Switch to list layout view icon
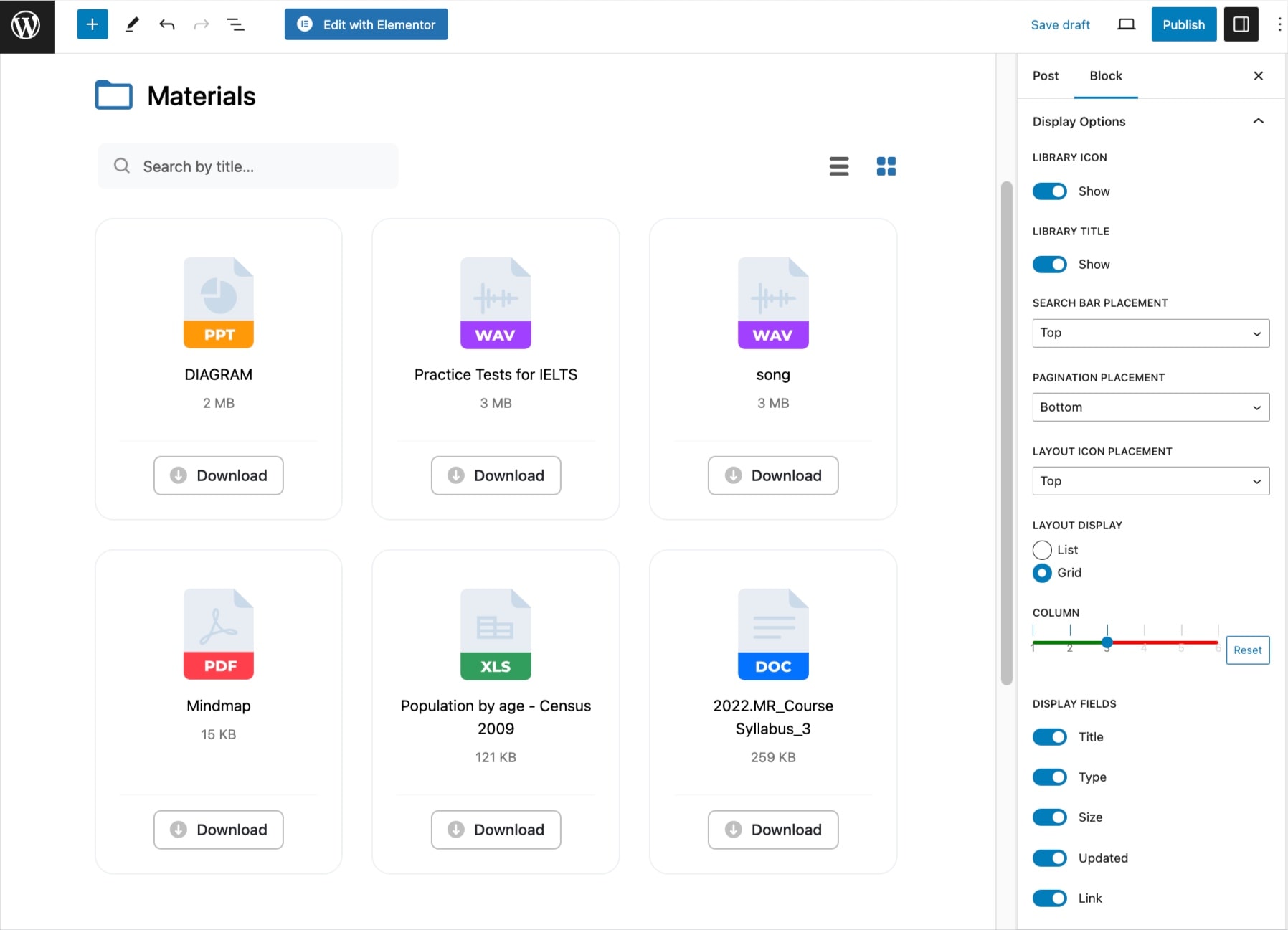 pos(839,166)
